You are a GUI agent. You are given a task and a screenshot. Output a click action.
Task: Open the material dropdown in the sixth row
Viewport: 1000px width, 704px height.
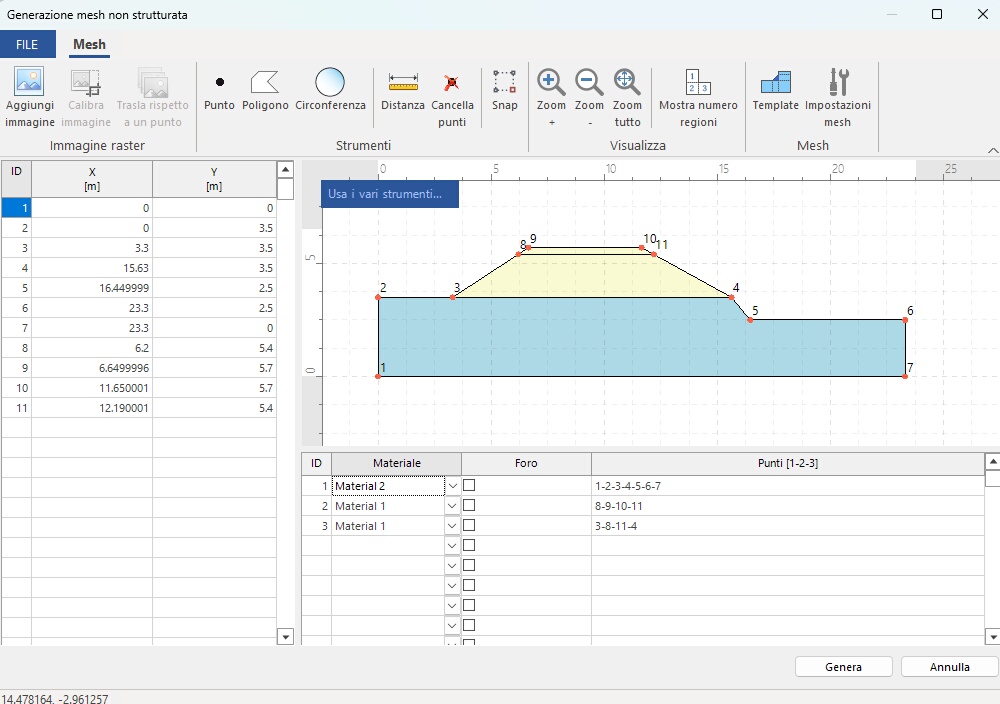(452, 586)
